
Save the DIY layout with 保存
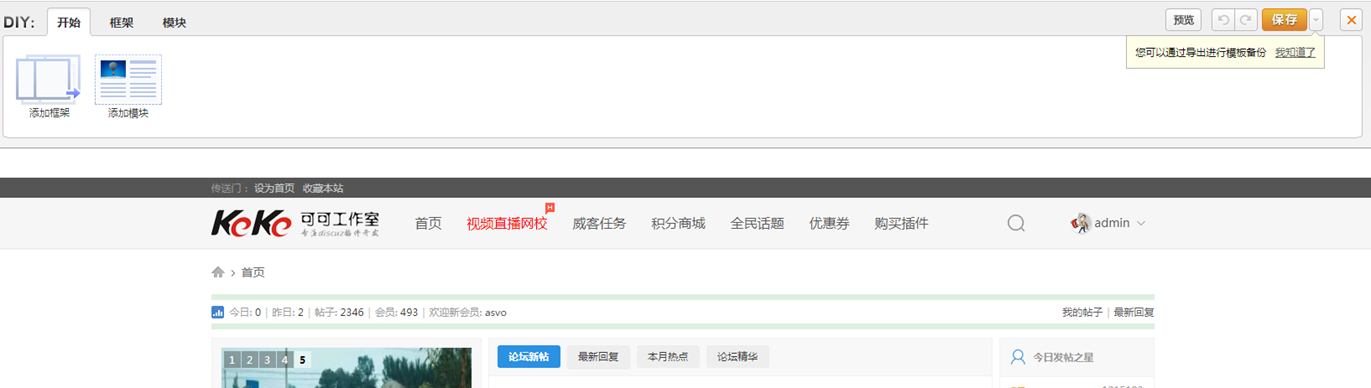coord(1284,20)
